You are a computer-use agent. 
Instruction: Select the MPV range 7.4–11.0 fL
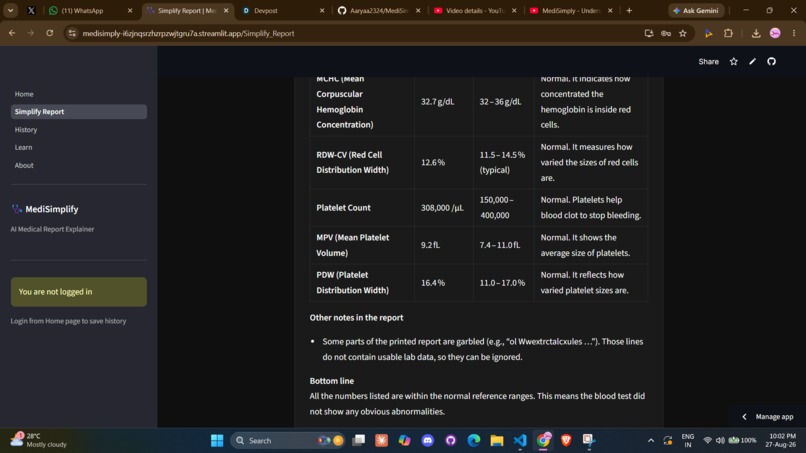[x=500, y=245]
